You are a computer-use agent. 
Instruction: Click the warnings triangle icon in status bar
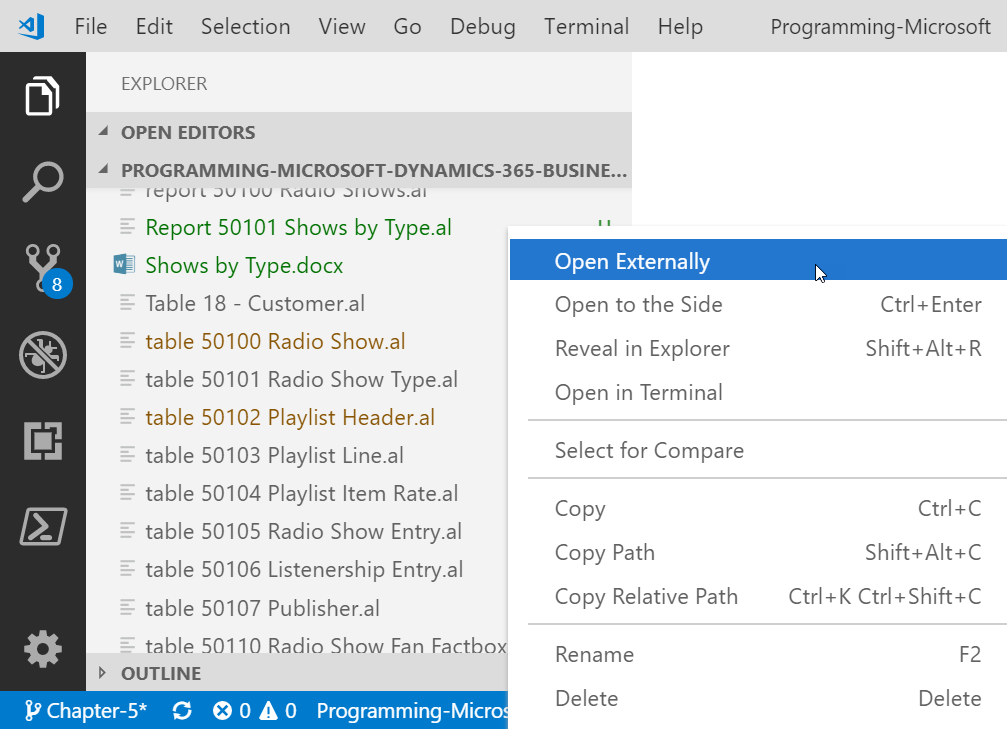point(268,711)
